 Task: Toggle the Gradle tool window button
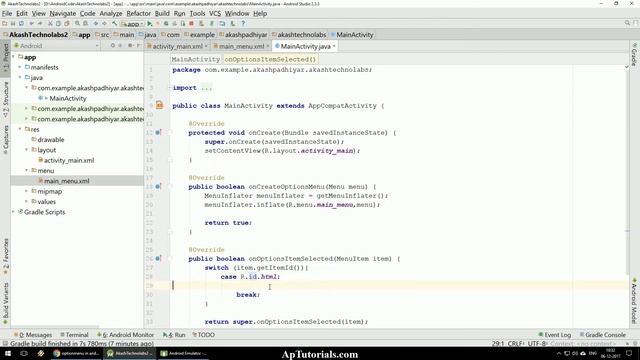click(634, 54)
